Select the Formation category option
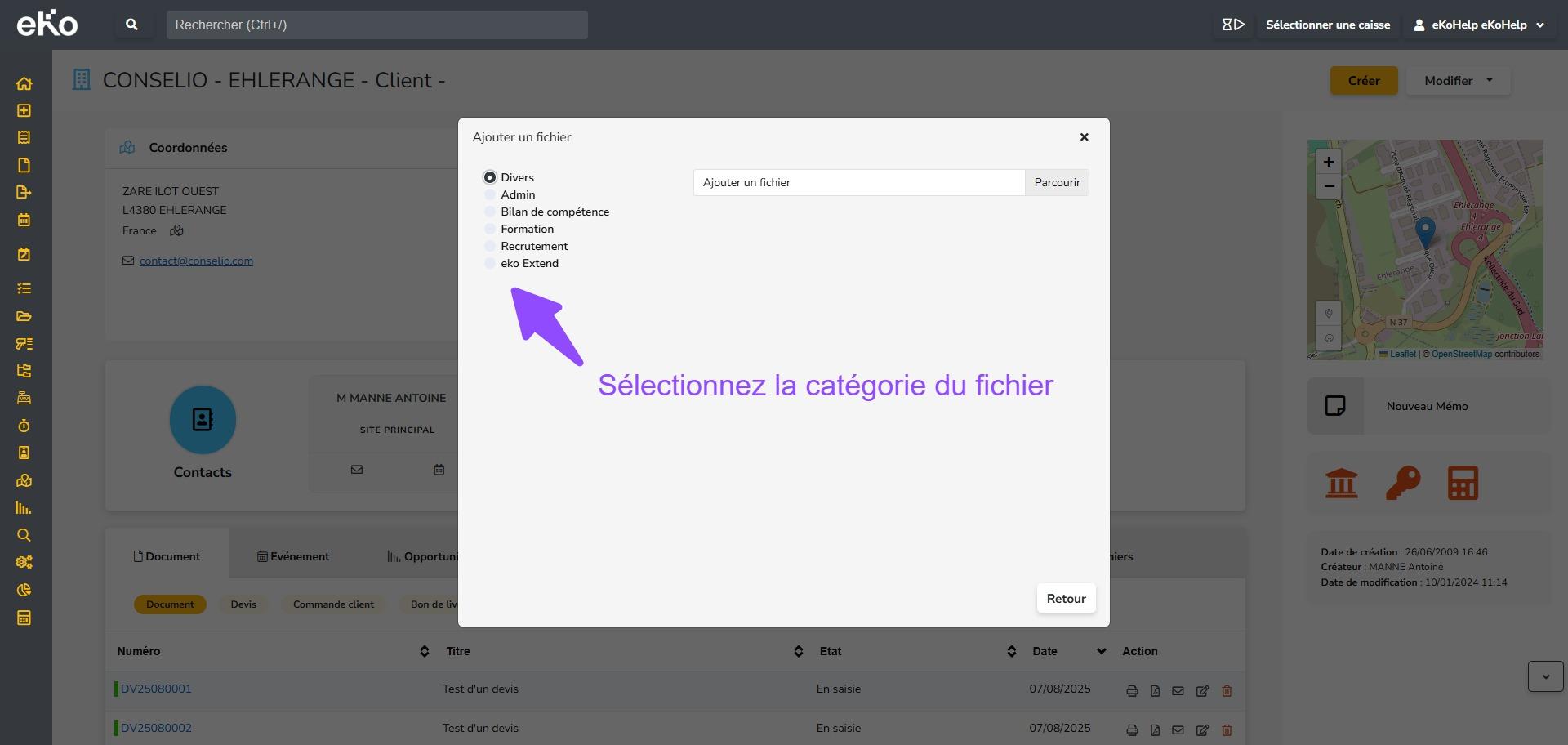 [x=490, y=229]
